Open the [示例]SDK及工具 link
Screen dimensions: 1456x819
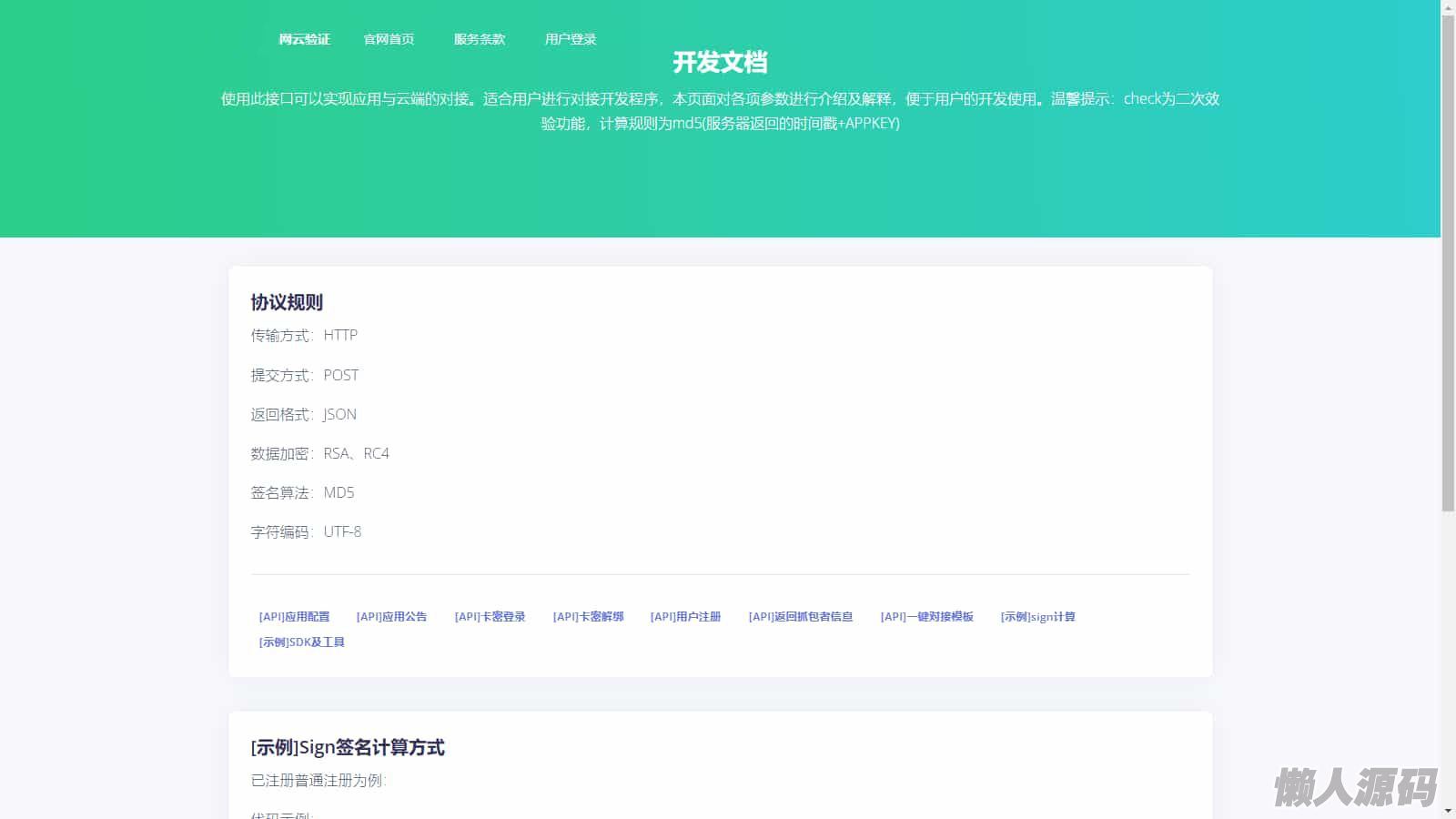pos(301,642)
